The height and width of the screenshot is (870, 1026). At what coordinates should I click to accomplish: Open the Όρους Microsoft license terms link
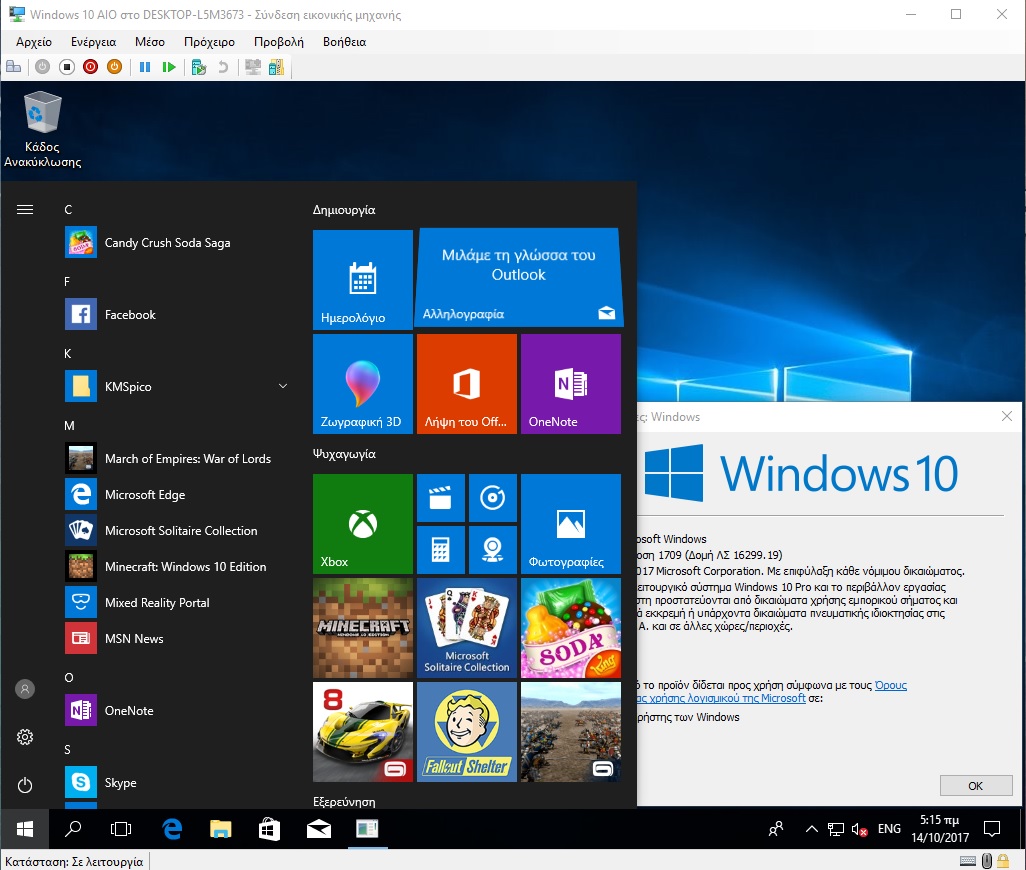(x=891, y=685)
